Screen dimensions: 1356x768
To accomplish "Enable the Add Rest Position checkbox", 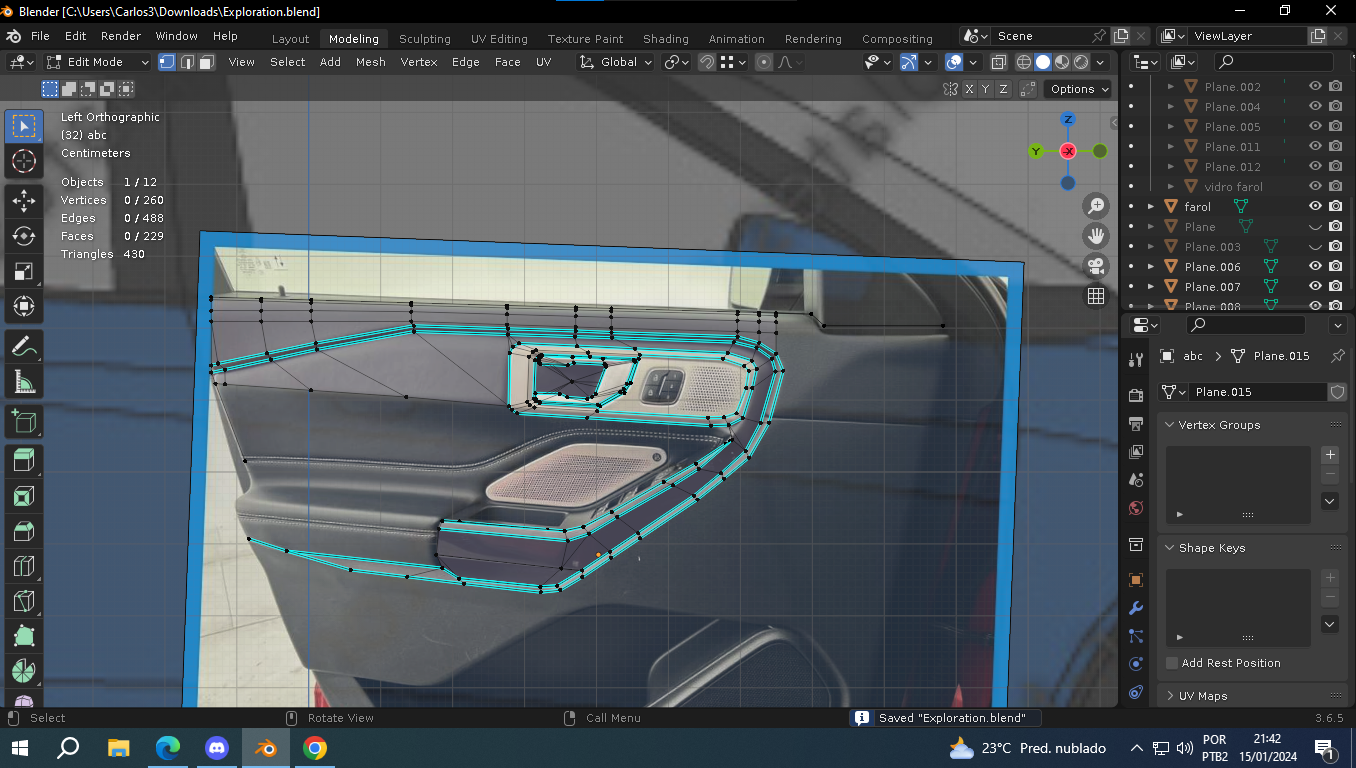I will pyautogui.click(x=1172, y=663).
